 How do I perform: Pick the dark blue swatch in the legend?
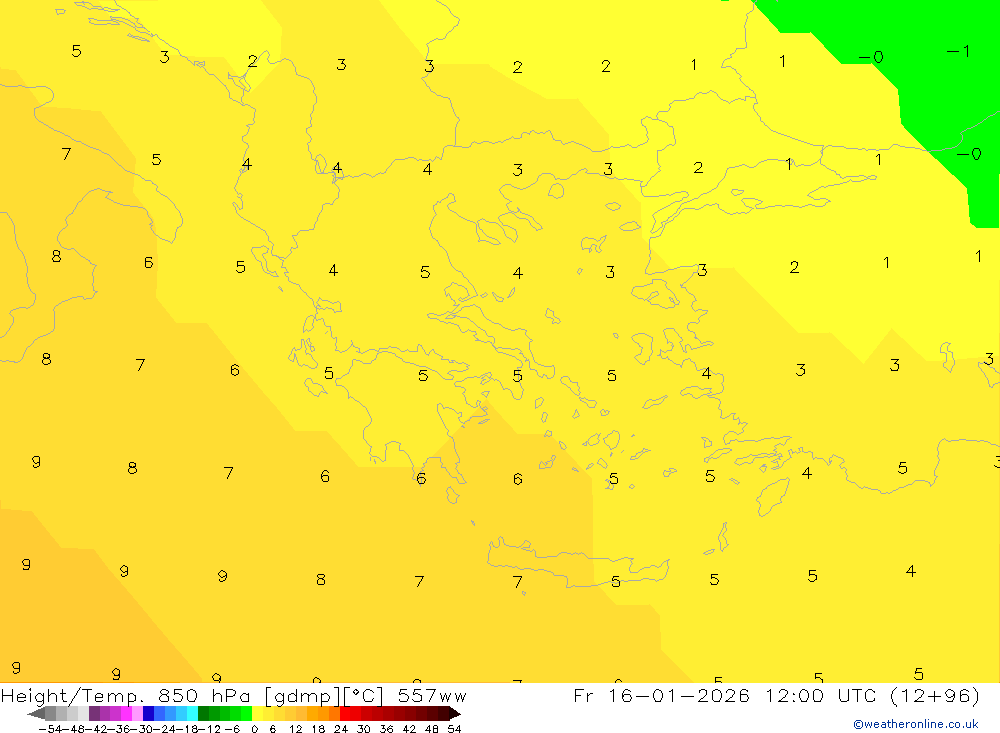coord(148,714)
